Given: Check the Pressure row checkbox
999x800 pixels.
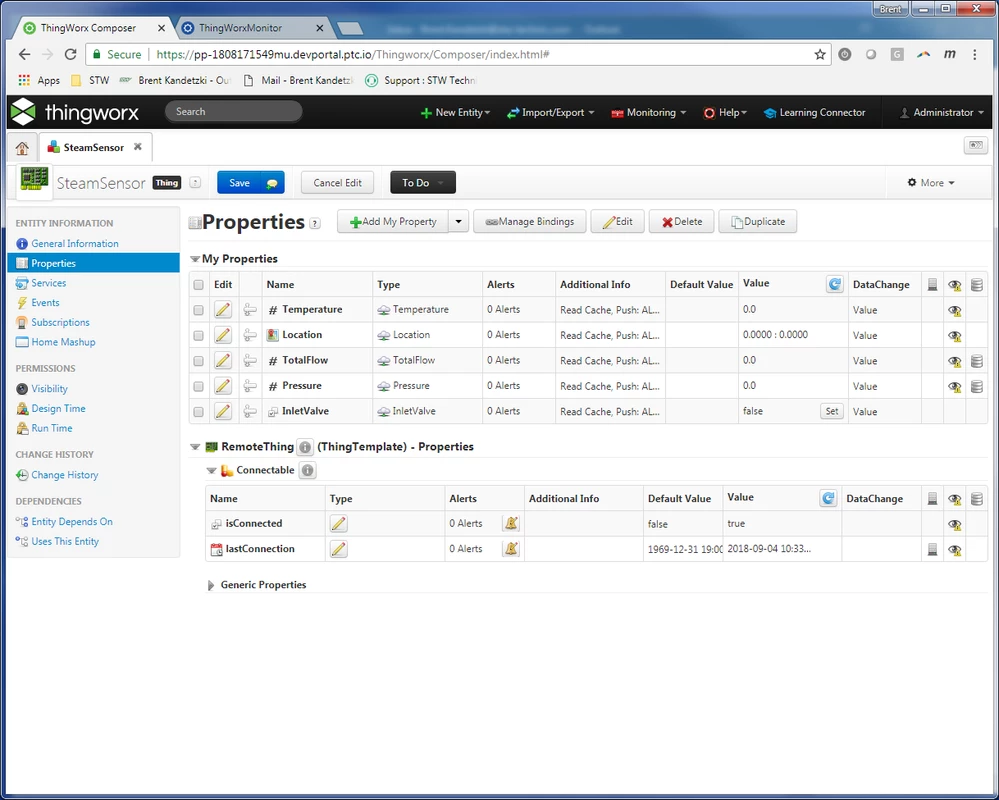Looking at the screenshot, I should [199, 387].
